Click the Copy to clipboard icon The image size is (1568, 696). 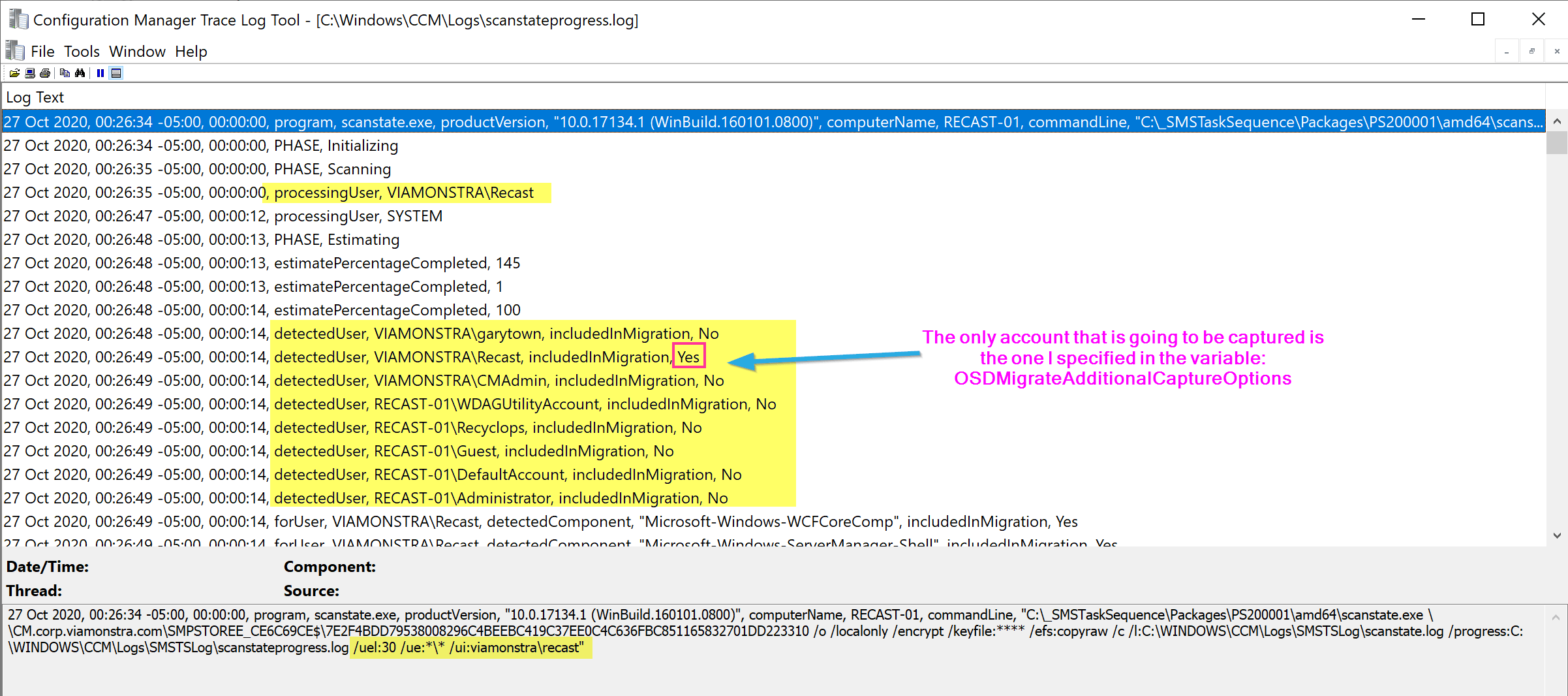click(65, 73)
